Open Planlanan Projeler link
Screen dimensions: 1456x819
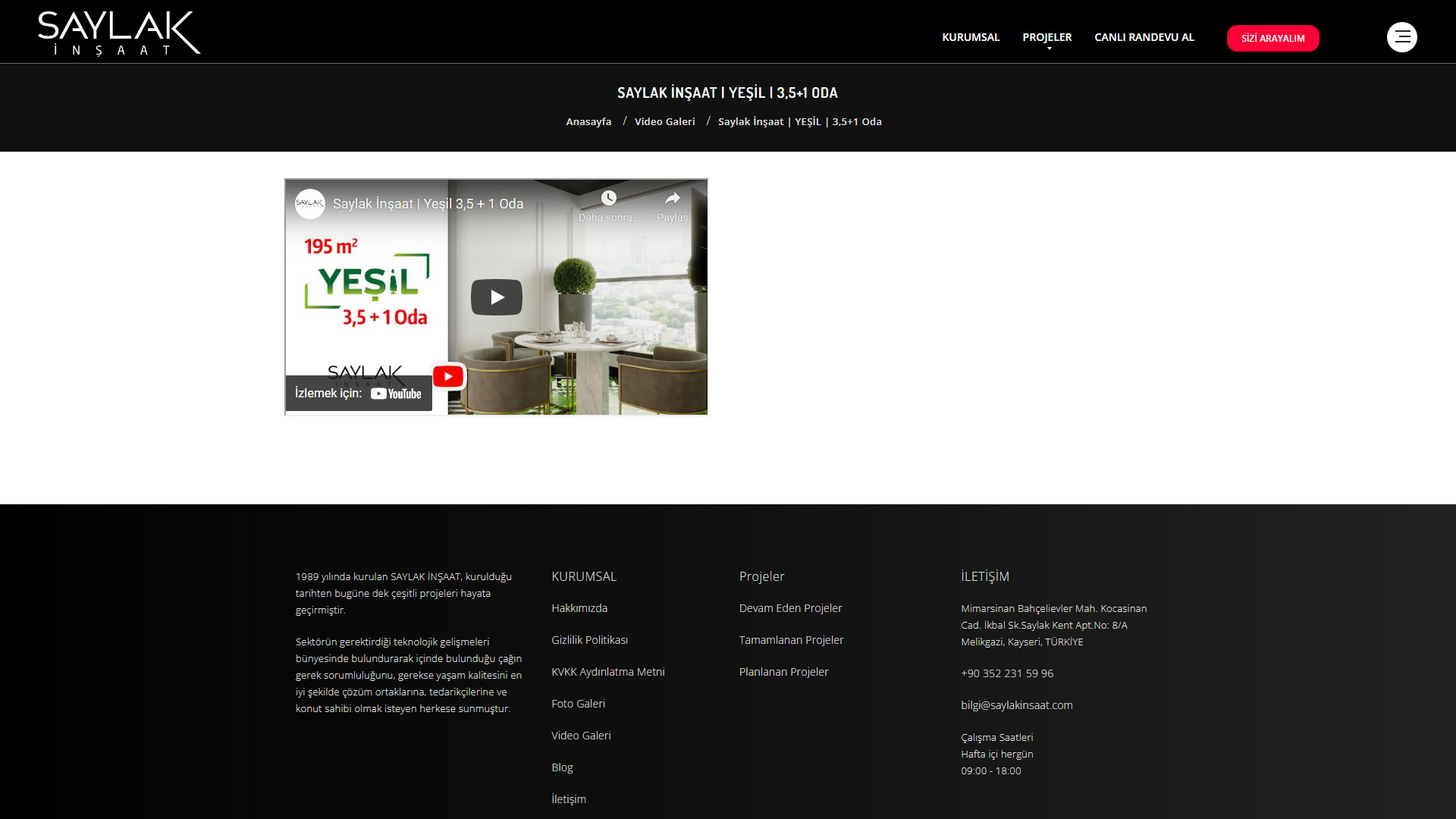pyautogui.click(x=783, y=672)
